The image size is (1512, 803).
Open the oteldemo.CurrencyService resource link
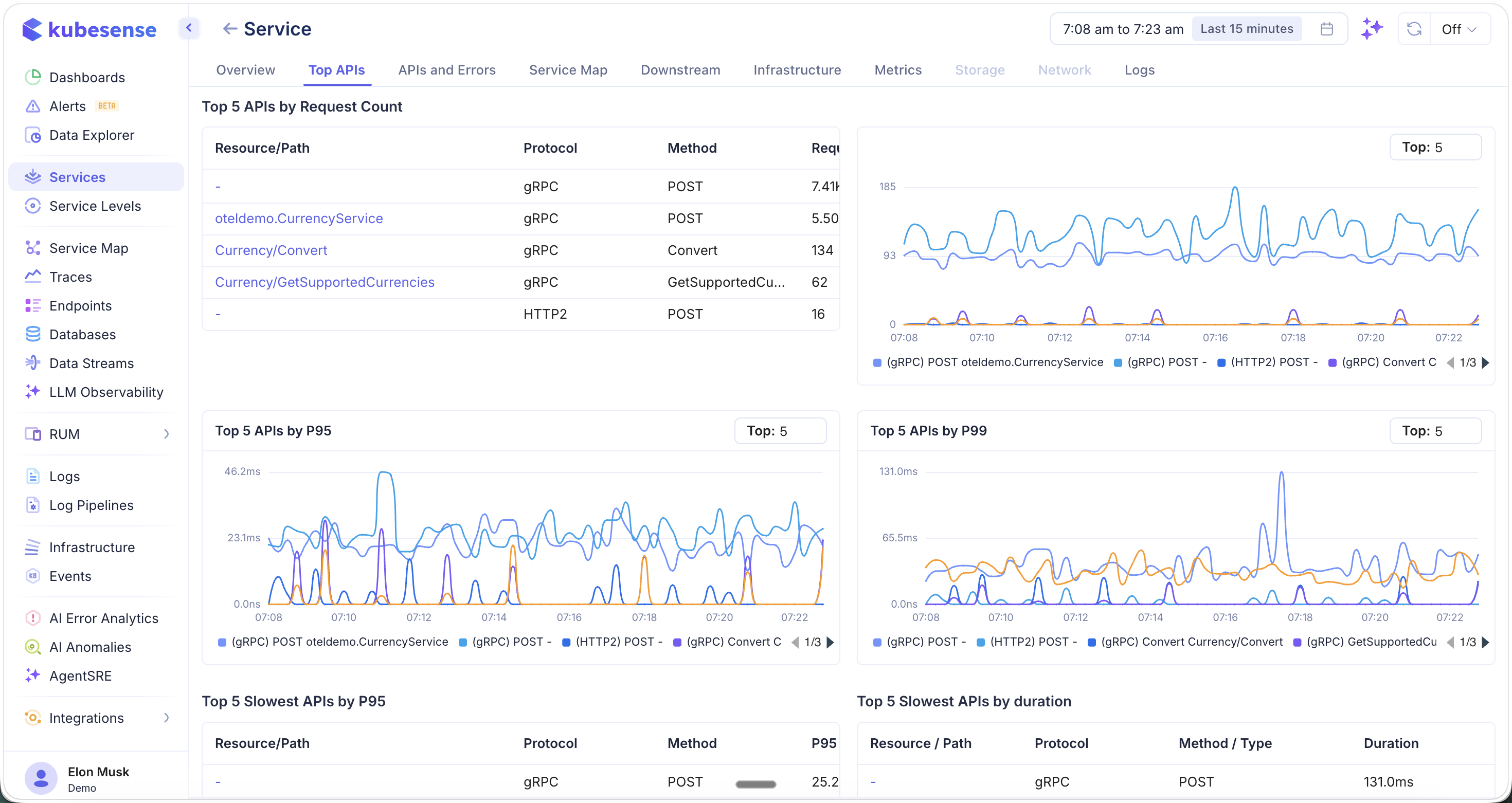(299, 218)
